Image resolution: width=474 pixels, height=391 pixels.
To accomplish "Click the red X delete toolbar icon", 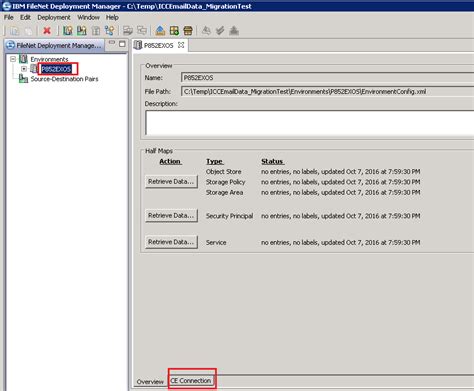I will coord(47,31).
